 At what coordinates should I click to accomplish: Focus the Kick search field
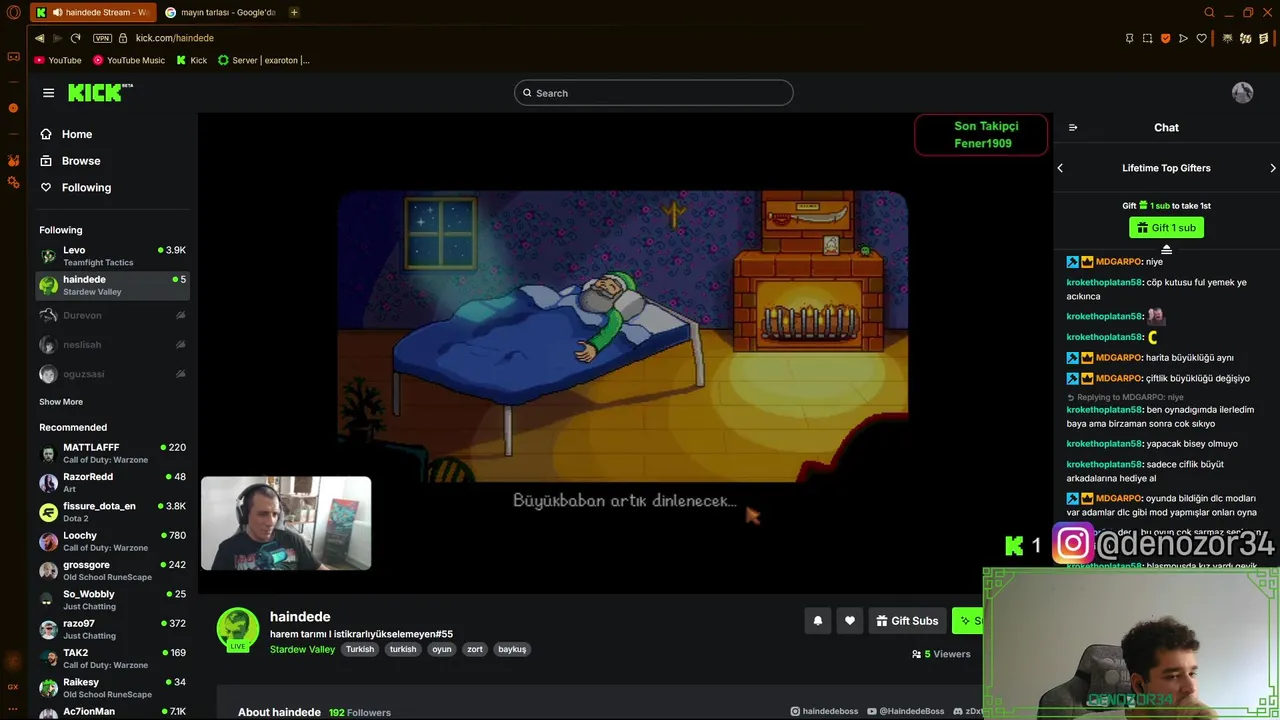point(654,93)
